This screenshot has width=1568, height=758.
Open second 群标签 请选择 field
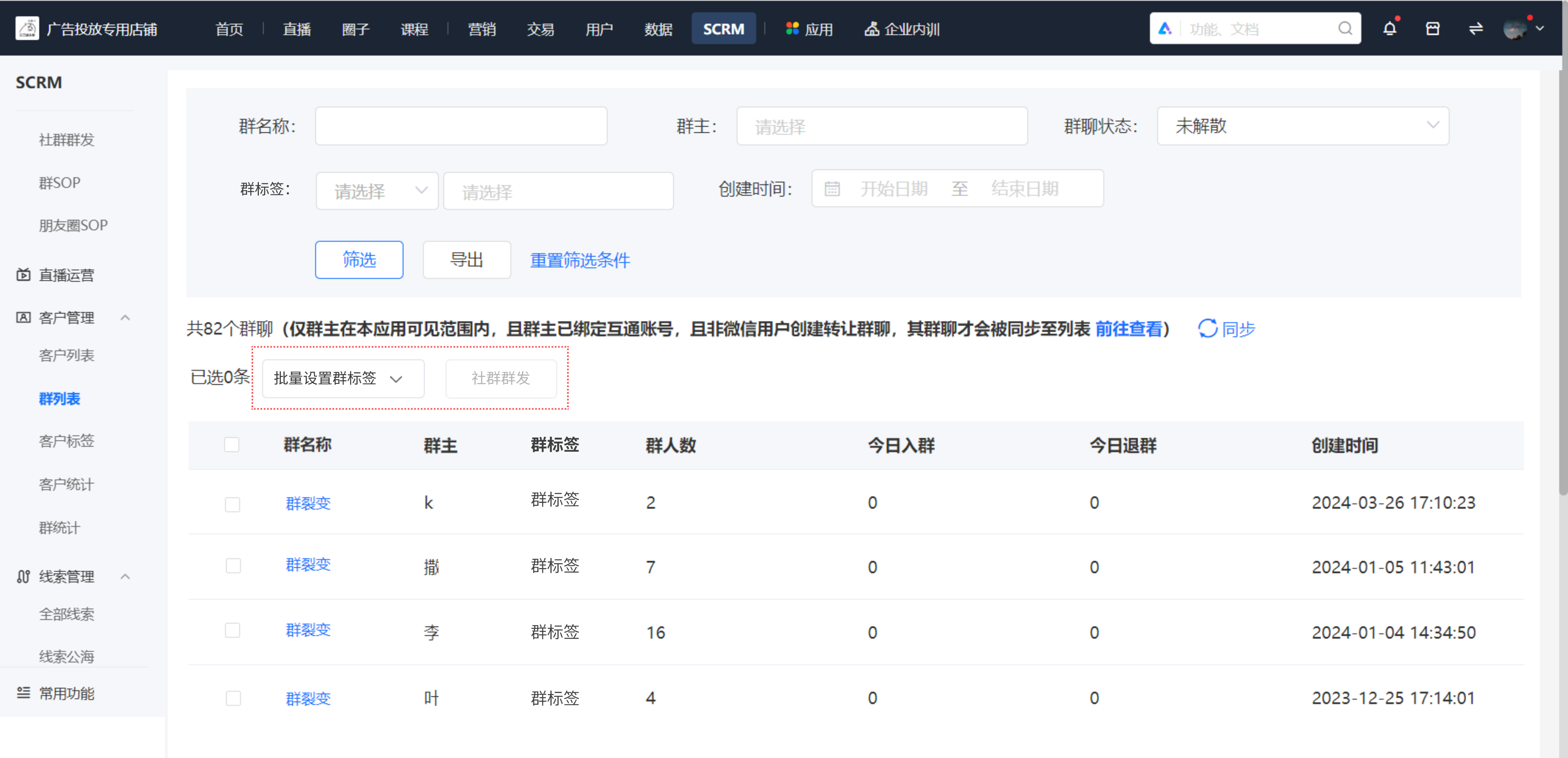(x=558, y=191)
